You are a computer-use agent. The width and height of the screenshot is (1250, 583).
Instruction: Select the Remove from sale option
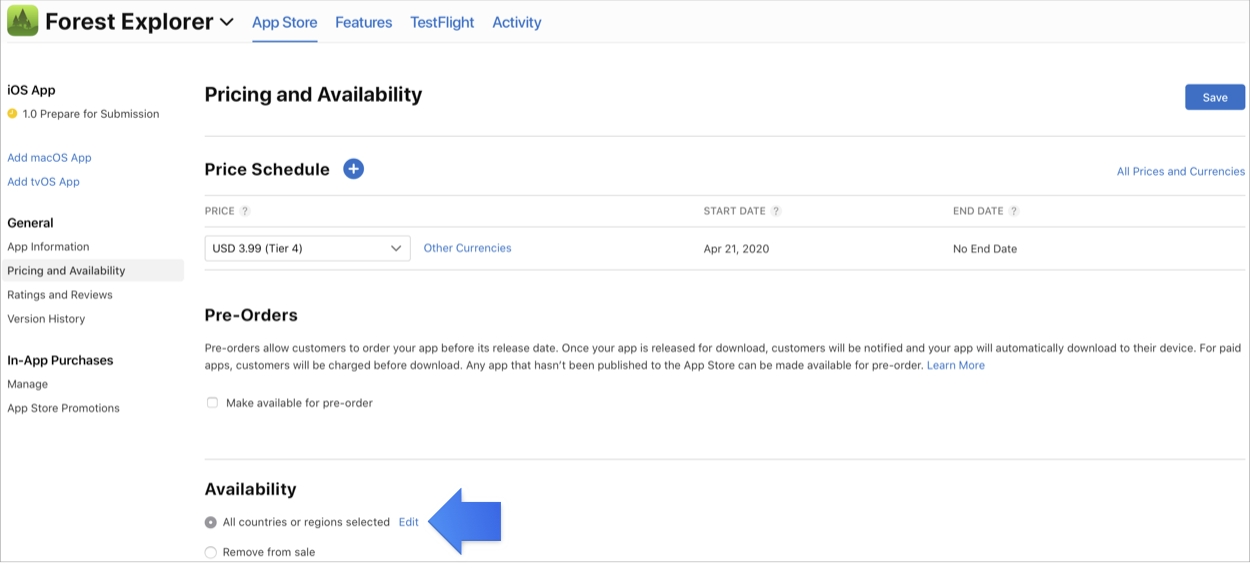pos(211,552)
